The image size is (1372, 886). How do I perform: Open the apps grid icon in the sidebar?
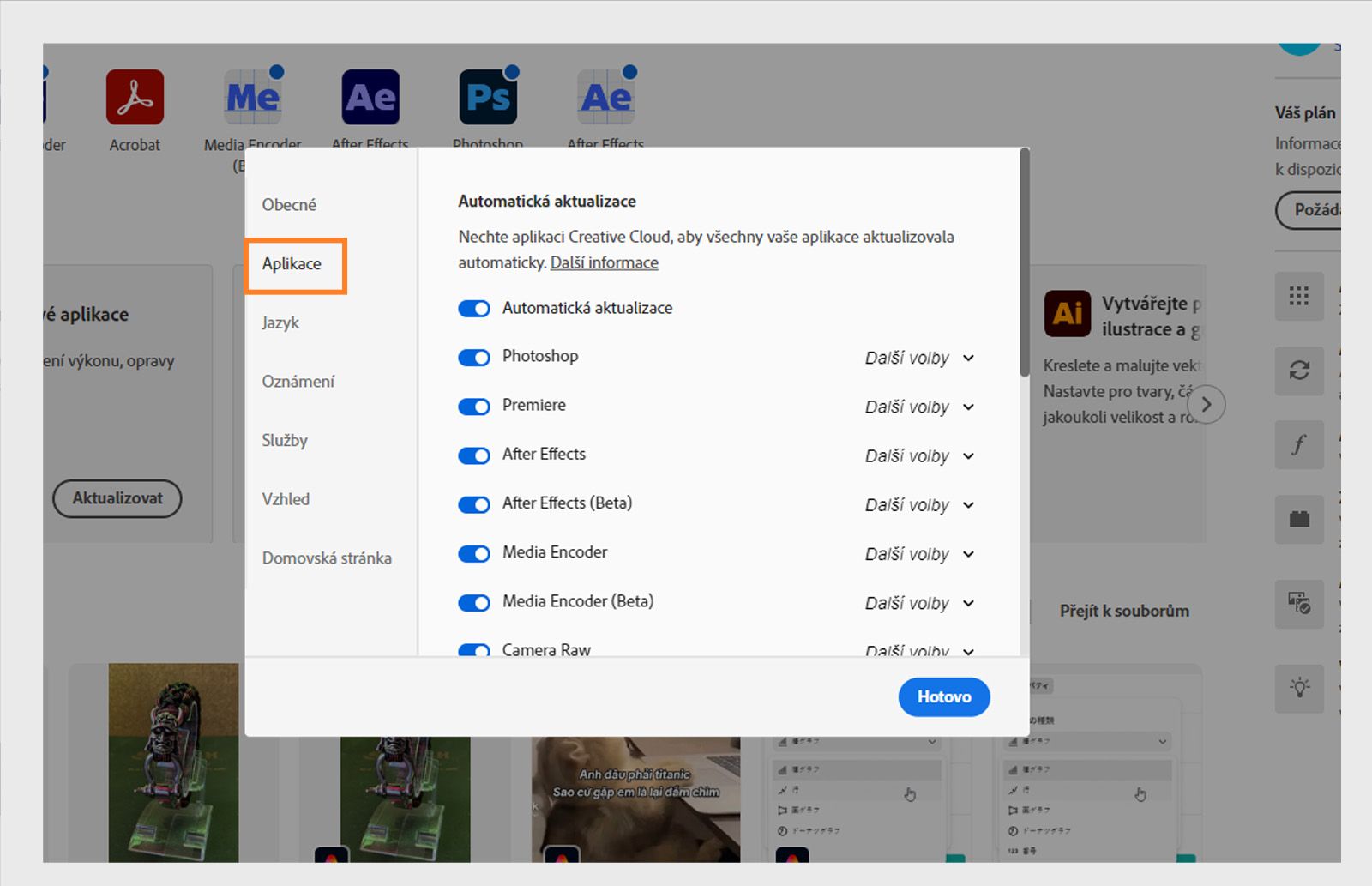pyautogui.click(x=1299, y=297)
